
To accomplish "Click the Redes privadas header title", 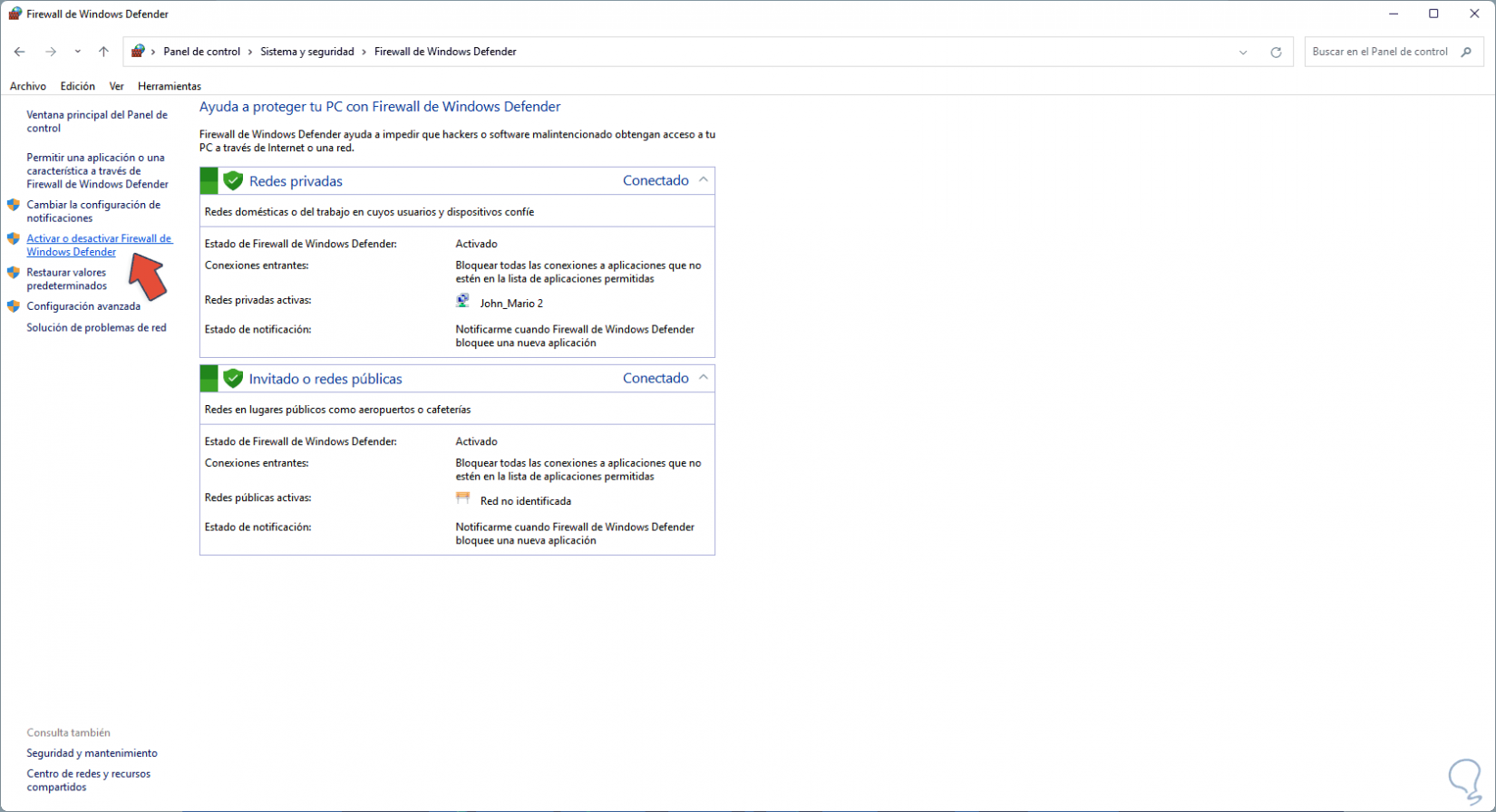I will click(296, 181).
